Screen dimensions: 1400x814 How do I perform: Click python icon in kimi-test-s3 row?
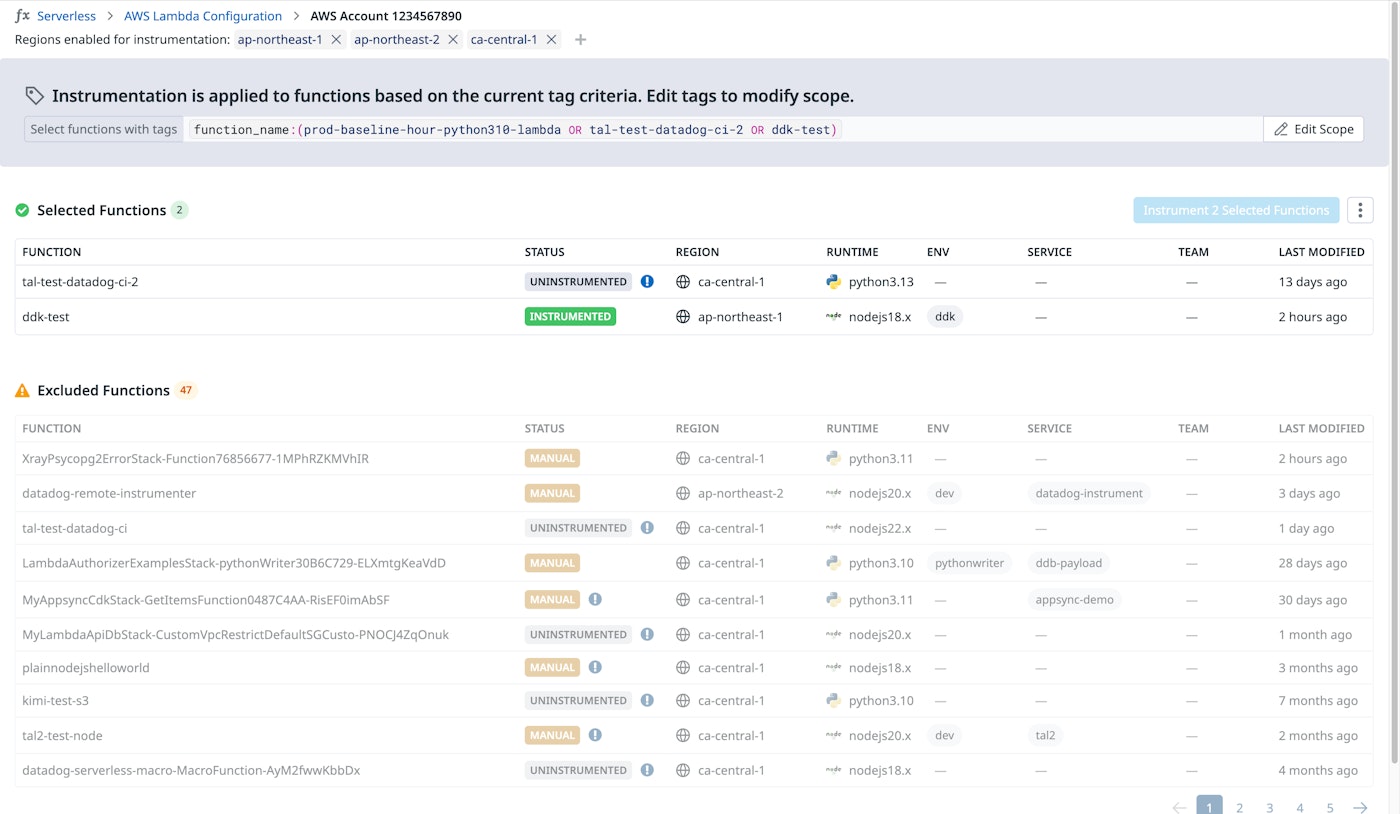click(x=834, y=701)
